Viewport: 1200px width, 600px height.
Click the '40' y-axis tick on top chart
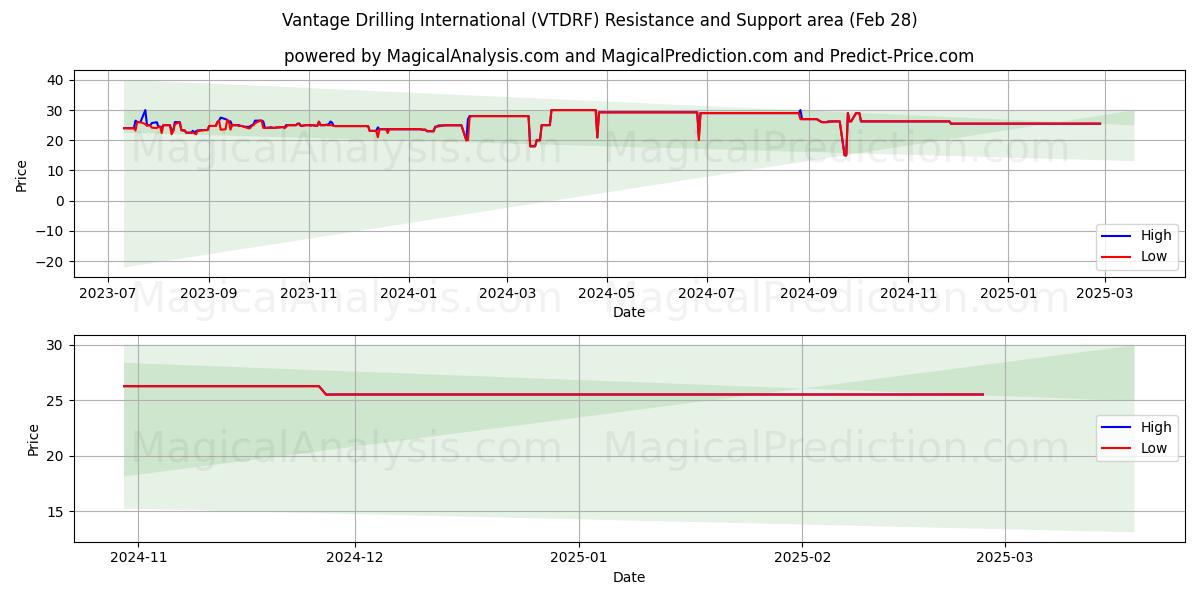[x=56, y=80]
